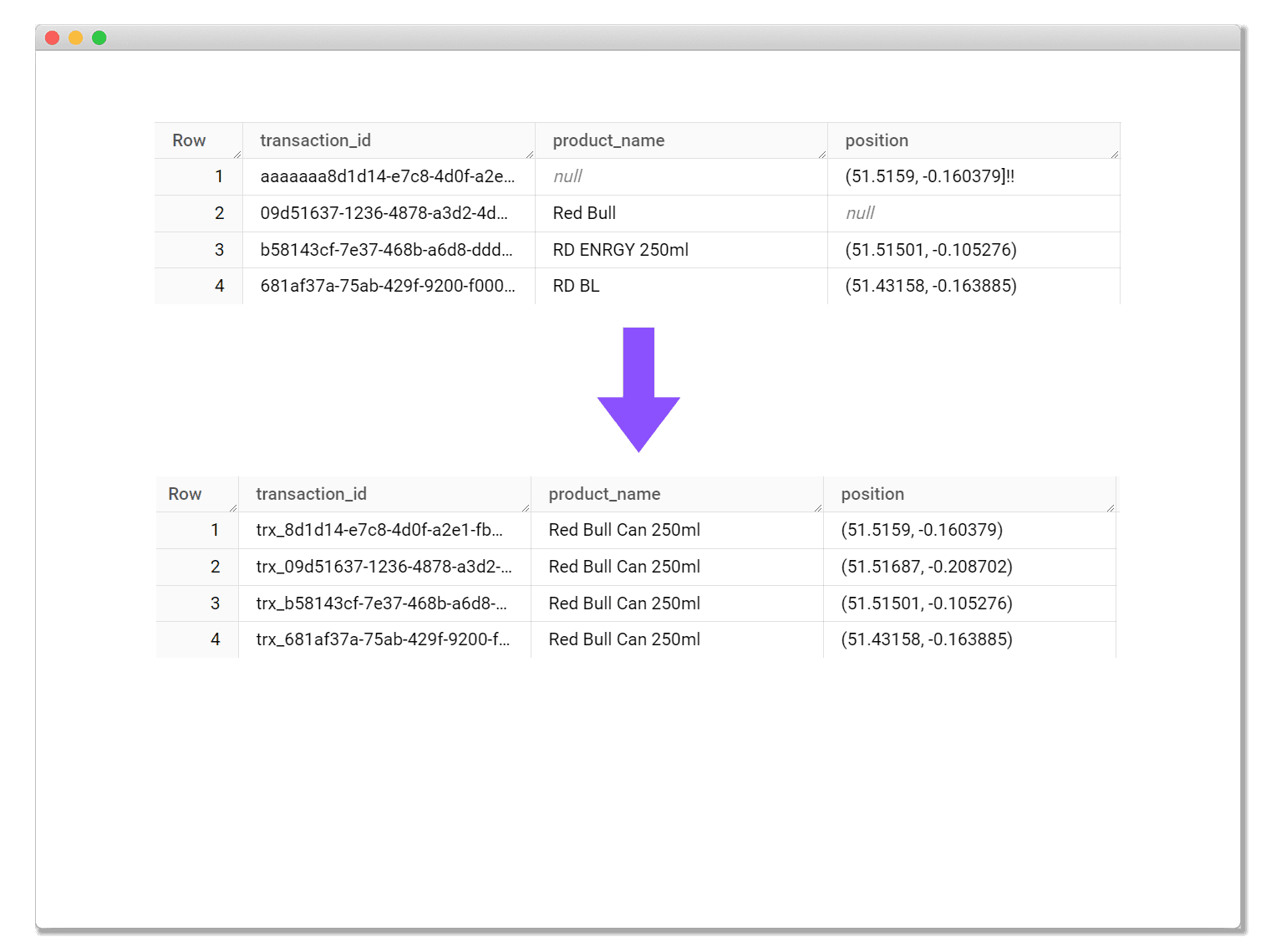Select cell '09d51637-1236-4878-a3d2-4d...'
Screen dimensions: 1276x952
tap(389, 213)
